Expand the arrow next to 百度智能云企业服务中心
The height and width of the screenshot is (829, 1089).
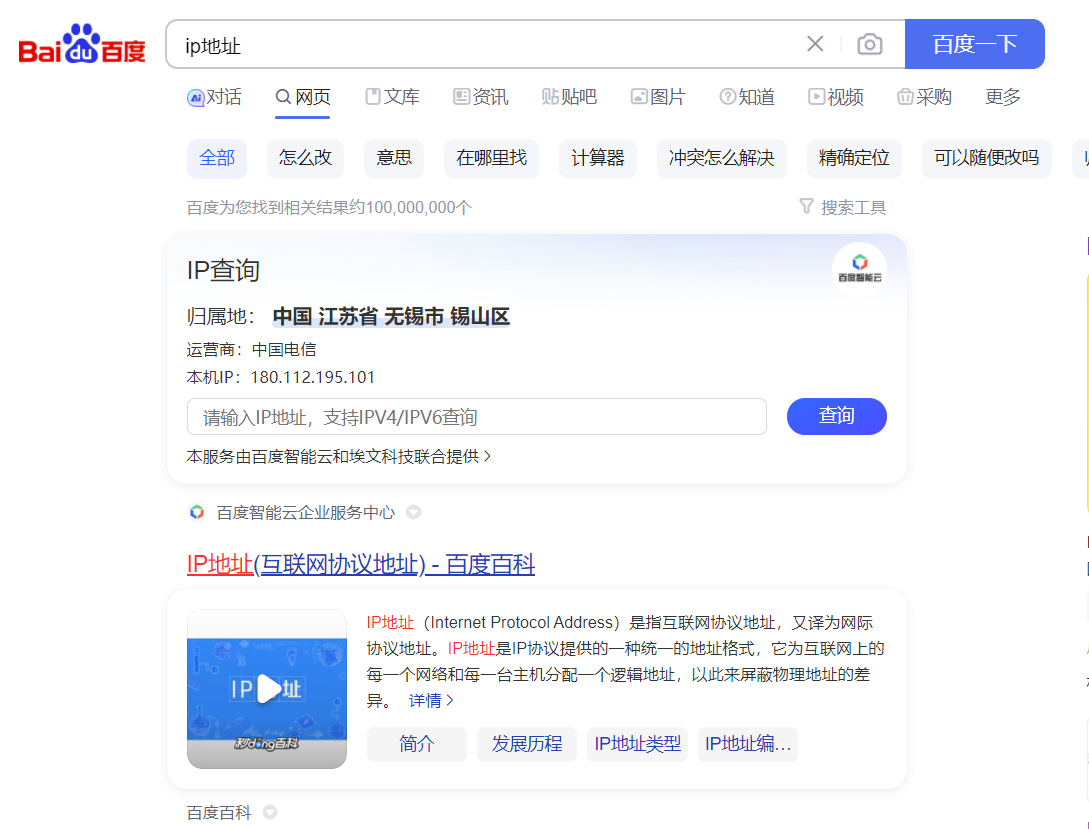coord(413,512)
